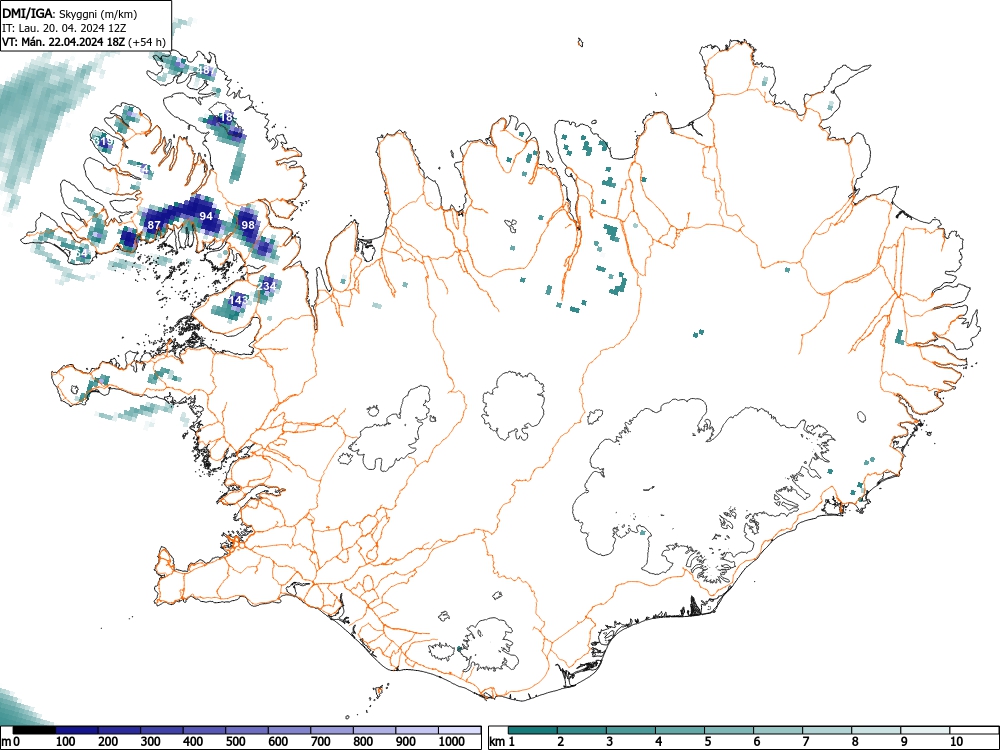Click the 8–9 km legend swatch
The image size is (1000, 750).
876,730
